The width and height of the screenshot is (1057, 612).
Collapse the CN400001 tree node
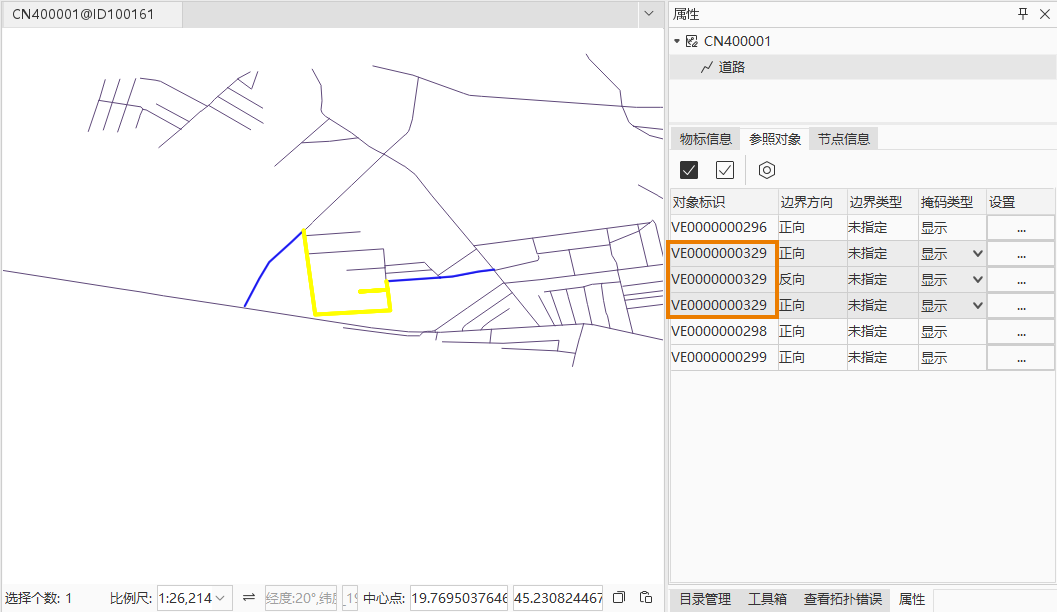coord(677,42)
